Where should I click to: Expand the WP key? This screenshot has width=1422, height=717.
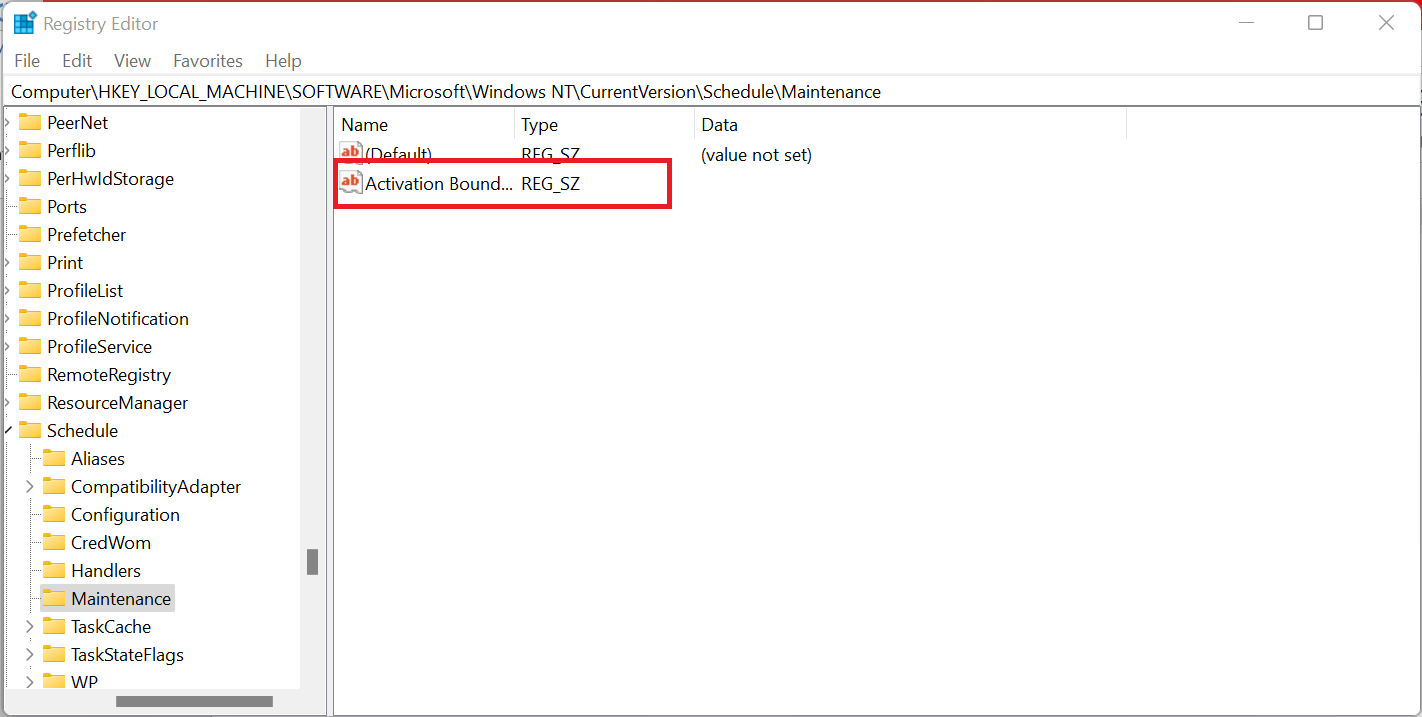point(30,682)
